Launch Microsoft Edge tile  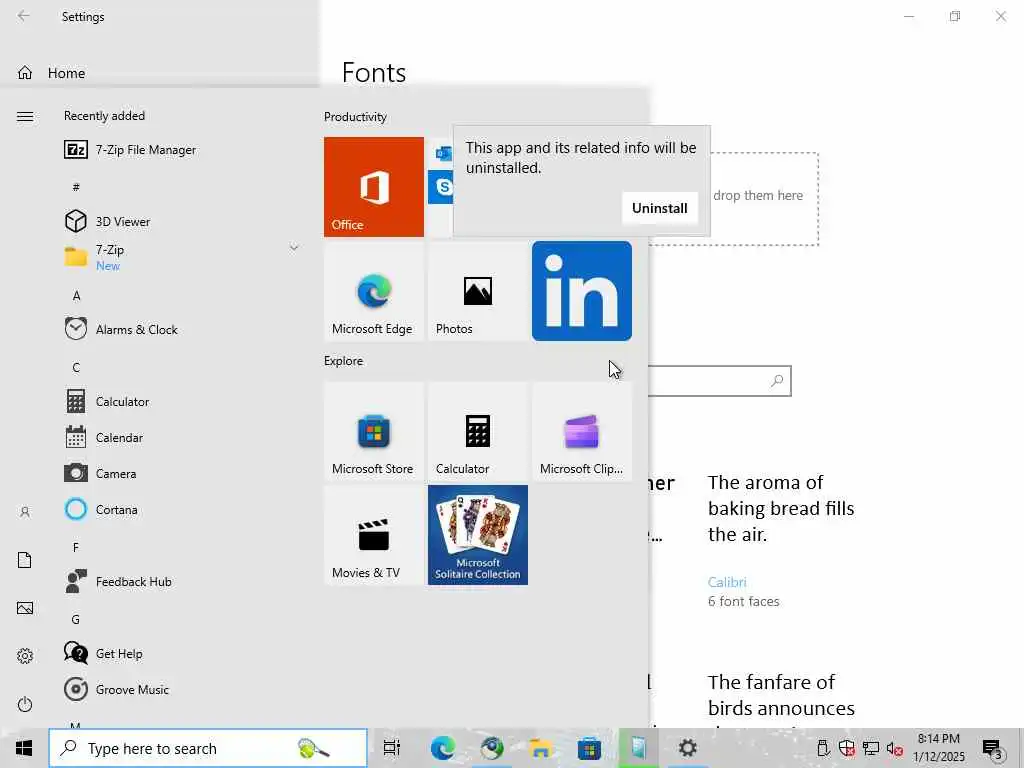pos(374,291)
